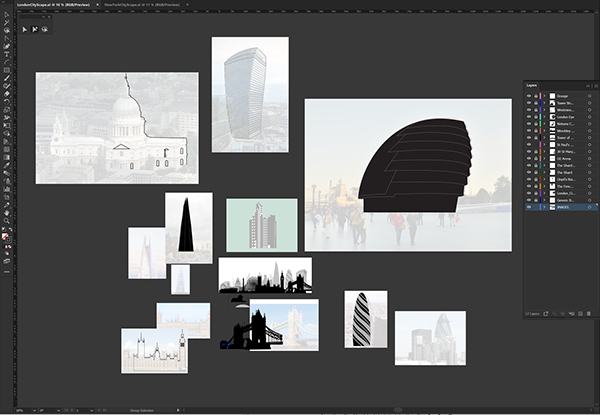Pick the third tool in the floating tool panel
Viewport: 600px width, 415px height.
45,29
